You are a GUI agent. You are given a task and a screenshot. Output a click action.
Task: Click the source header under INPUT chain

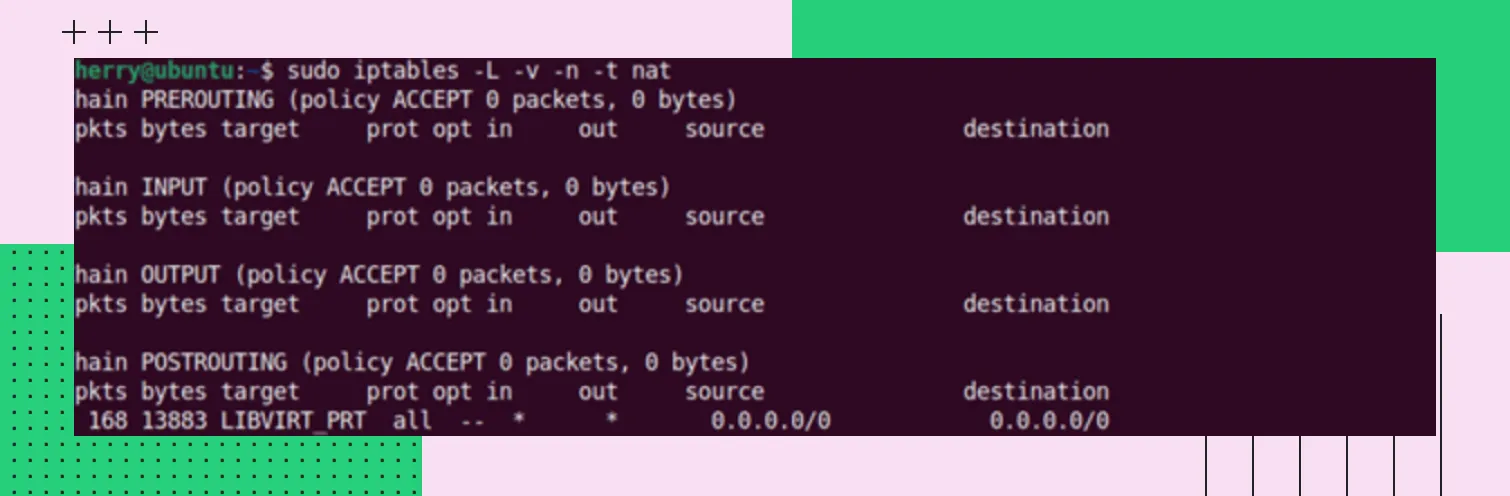click(724, 216)
